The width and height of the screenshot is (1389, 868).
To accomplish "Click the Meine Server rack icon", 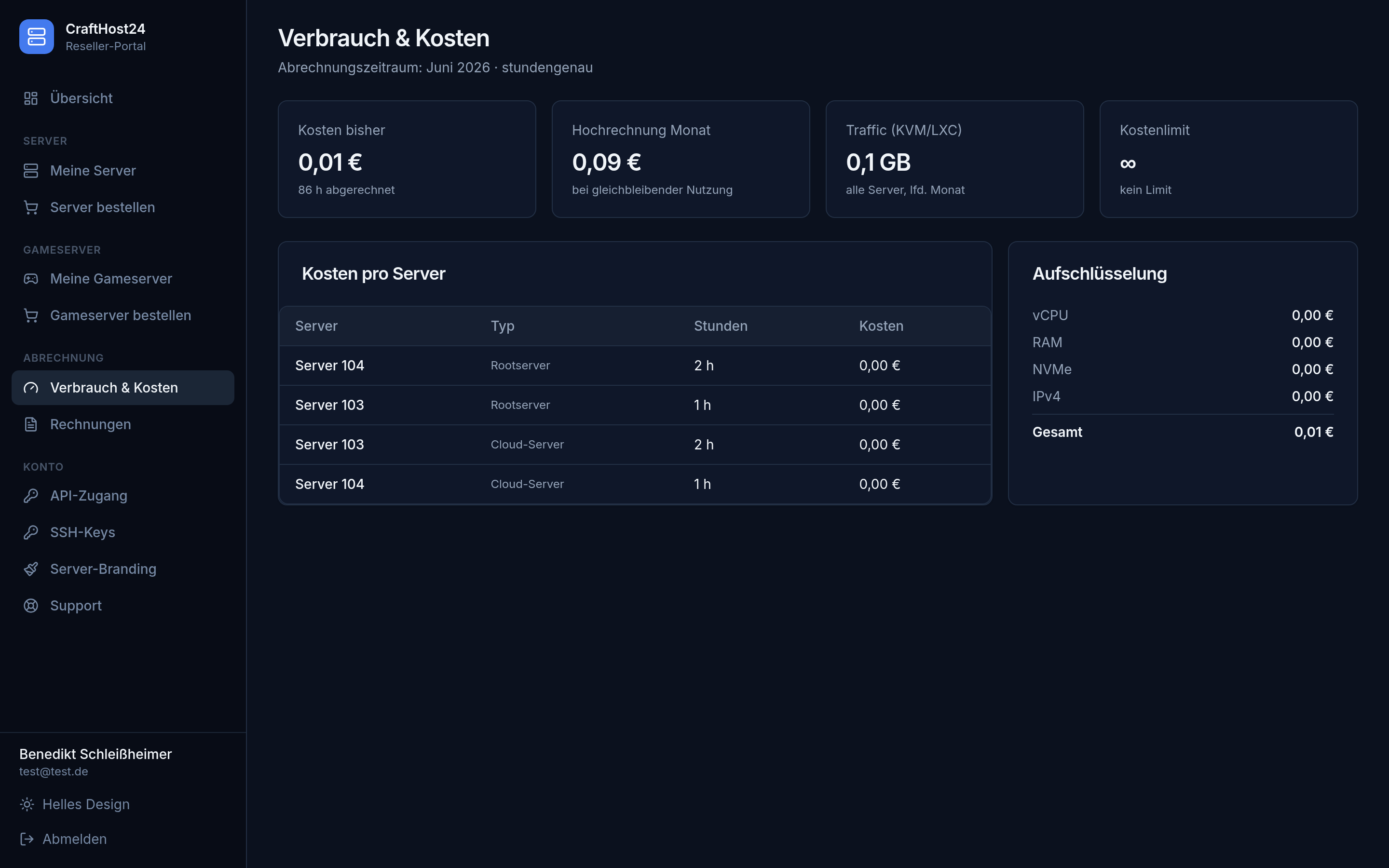I will click(x=31, y=171).
